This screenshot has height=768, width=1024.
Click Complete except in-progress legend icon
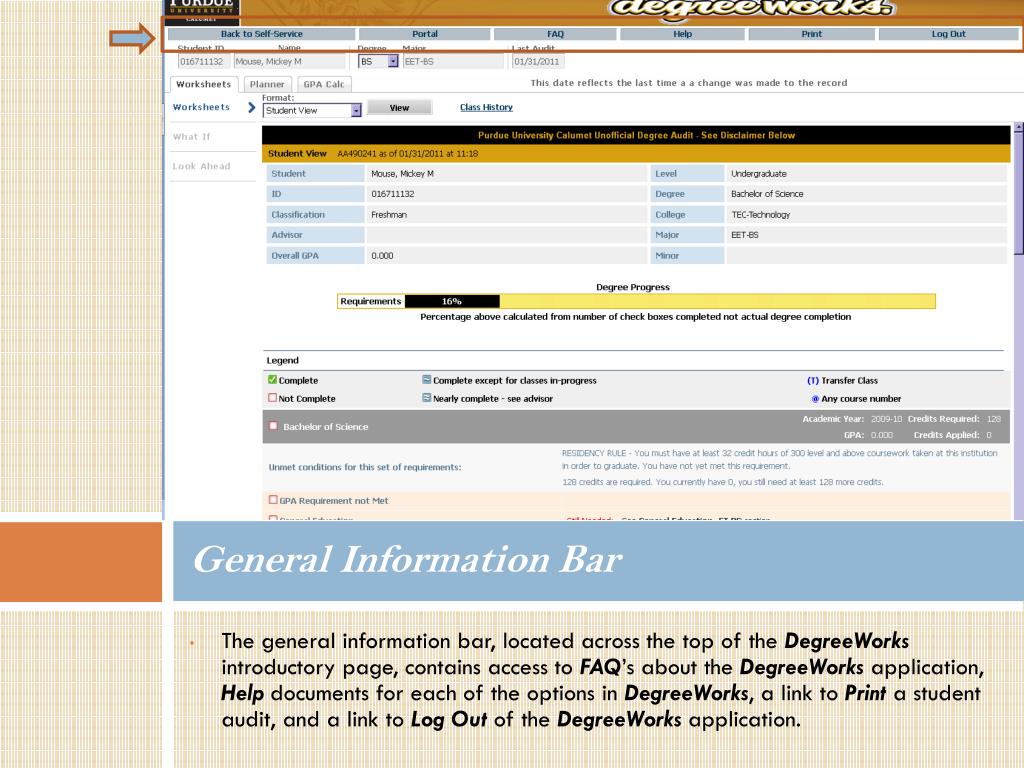[x=426, y=379]
